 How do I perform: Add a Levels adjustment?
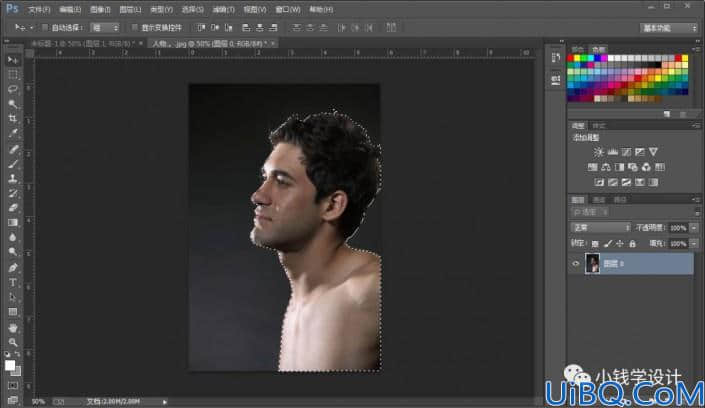(612, 152)
